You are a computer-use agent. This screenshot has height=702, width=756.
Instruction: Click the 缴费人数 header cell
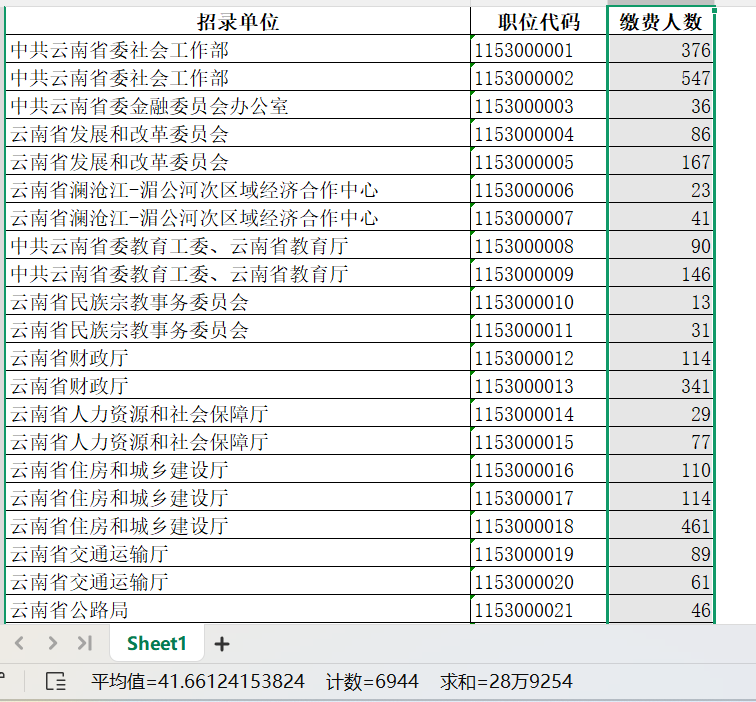pos(661,22)
